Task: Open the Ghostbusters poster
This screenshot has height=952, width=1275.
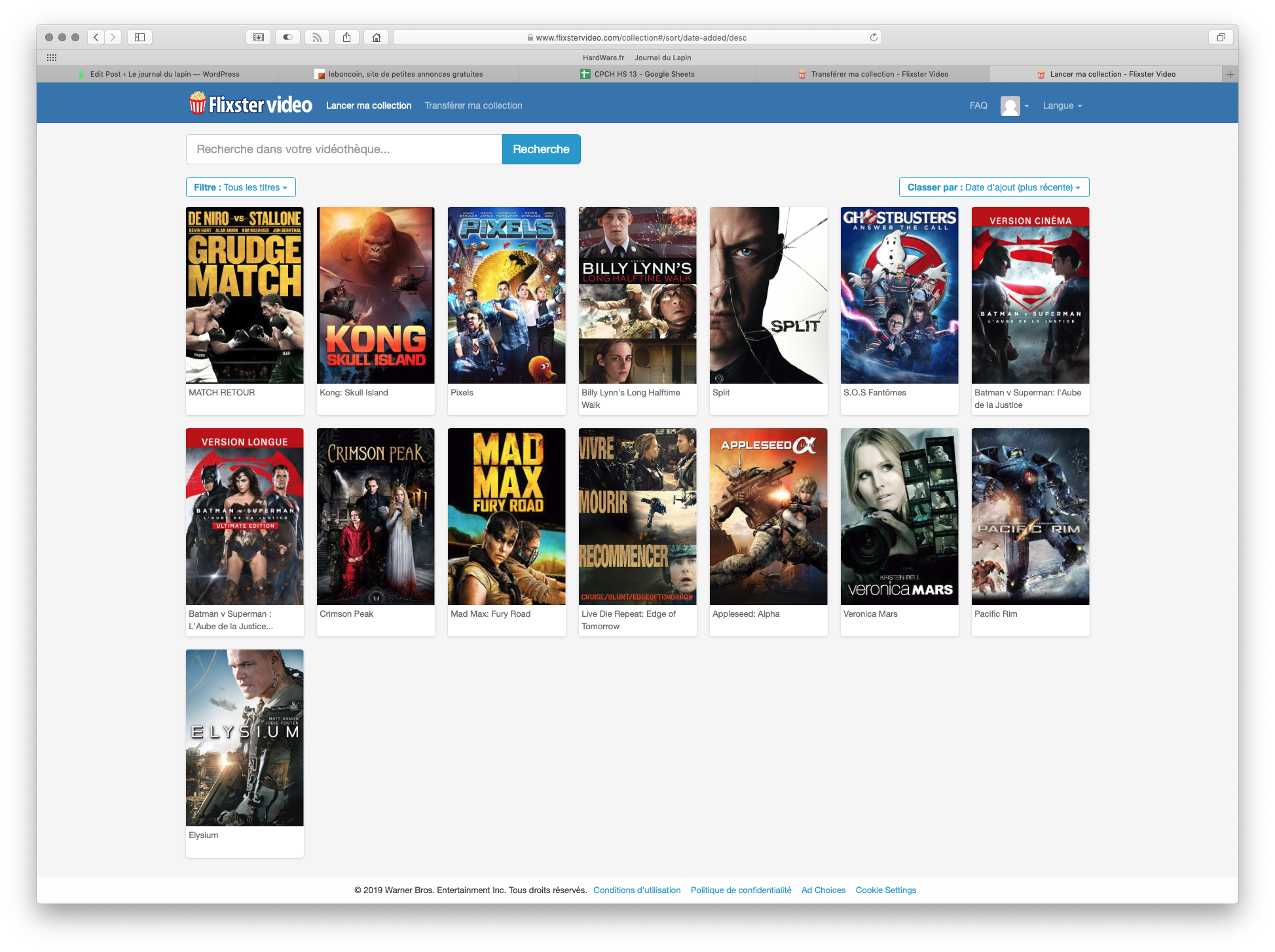Action: pyautogui.click(x=899, y=295)
